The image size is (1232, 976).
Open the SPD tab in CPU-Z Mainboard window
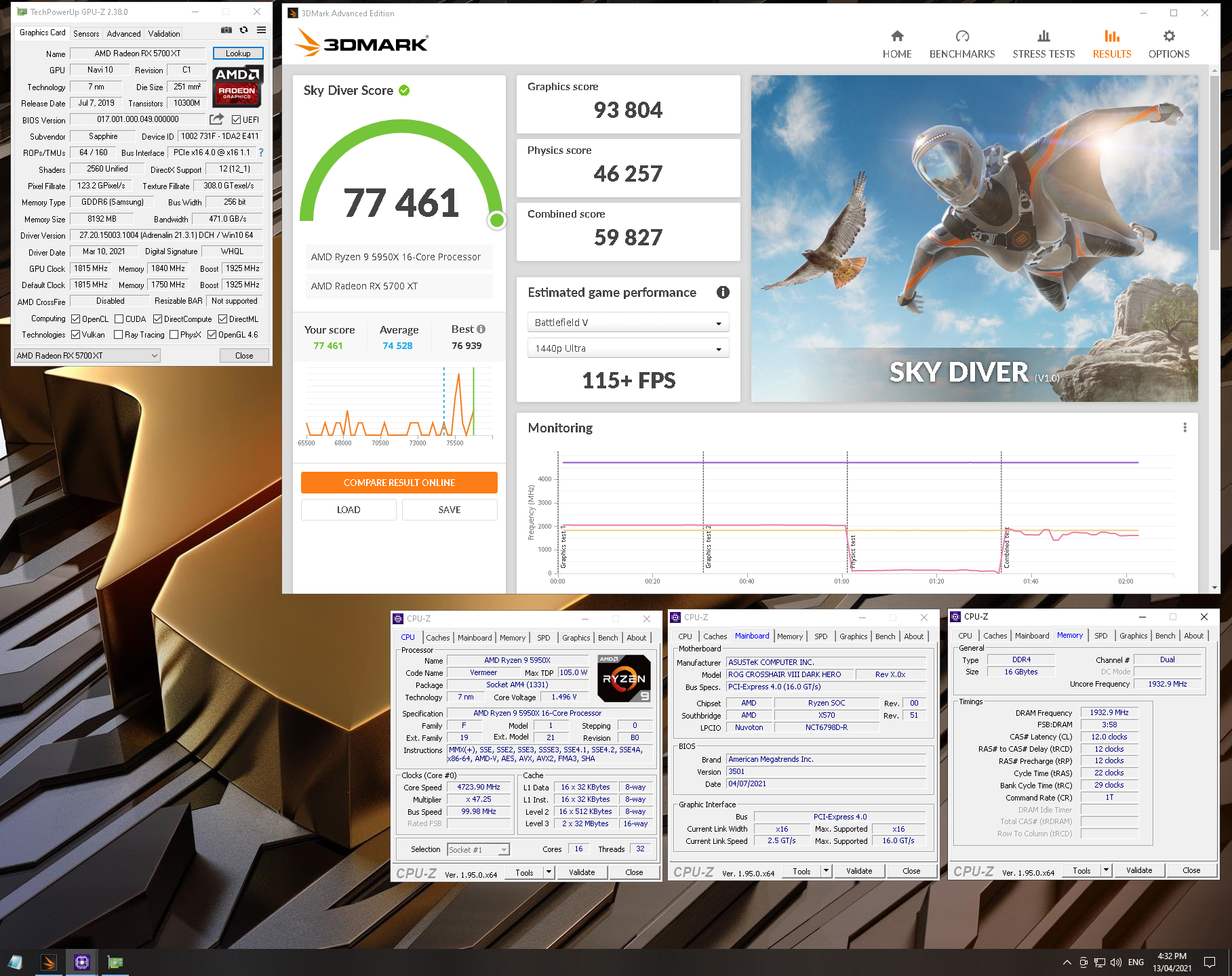point(821,636)
